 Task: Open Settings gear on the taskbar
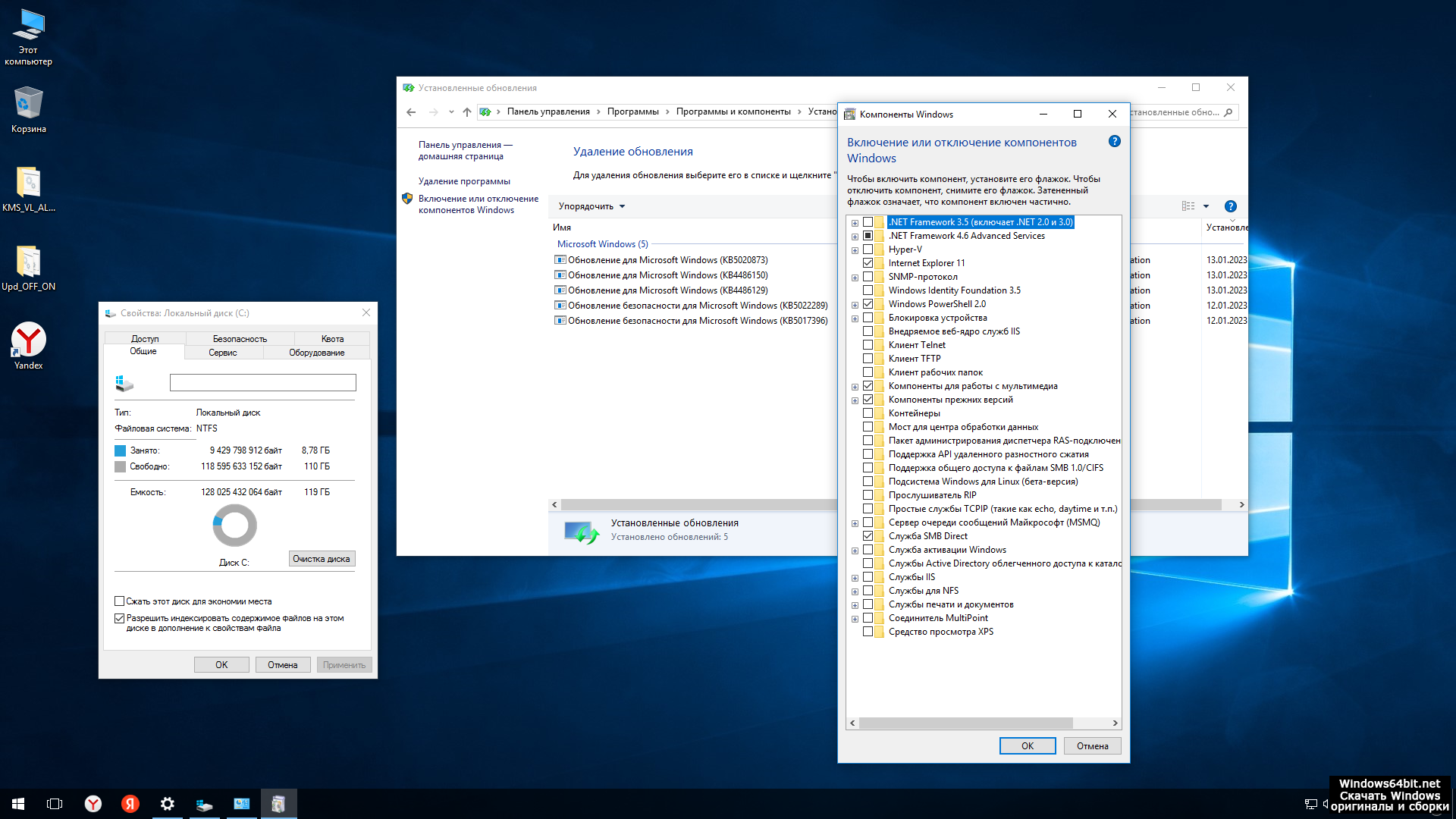click(x=167, y=804)
